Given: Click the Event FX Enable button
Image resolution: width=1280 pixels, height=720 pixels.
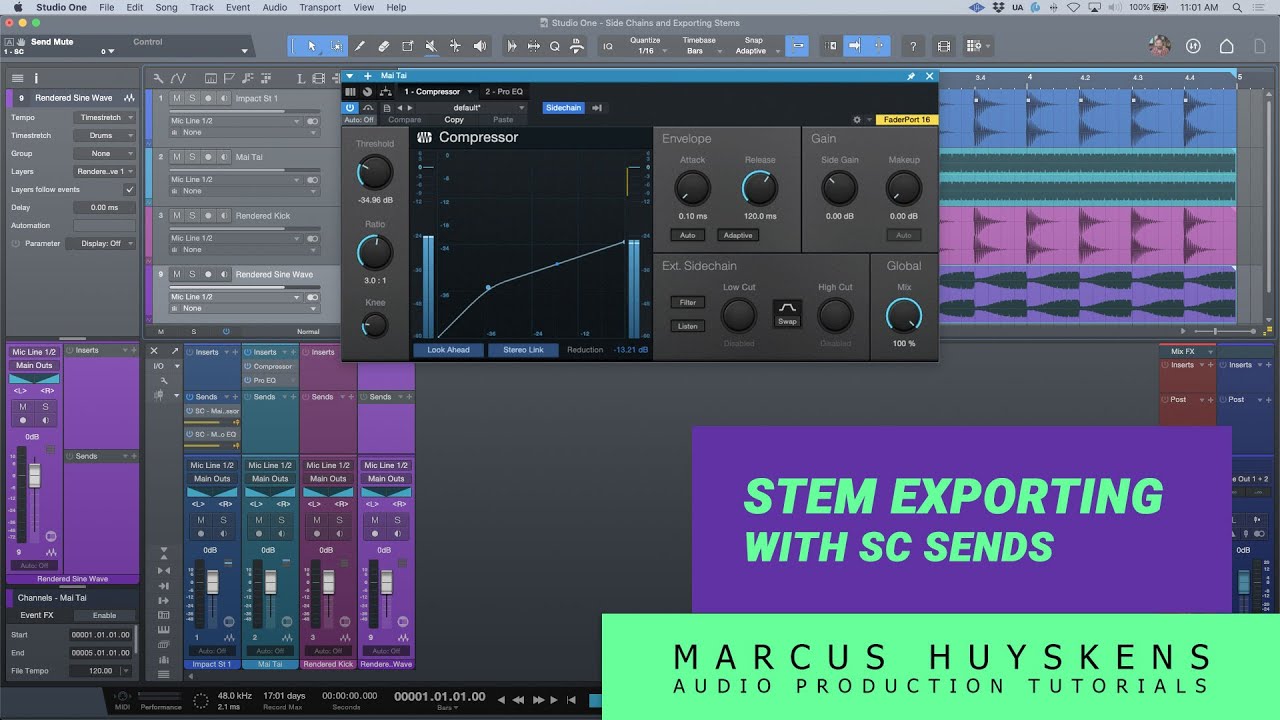Looking at the screenshot, I should [104, 615].
